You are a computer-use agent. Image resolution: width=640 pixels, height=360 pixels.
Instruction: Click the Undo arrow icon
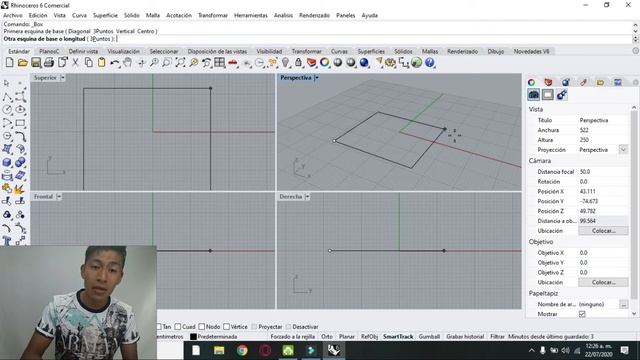click(115, 62)
